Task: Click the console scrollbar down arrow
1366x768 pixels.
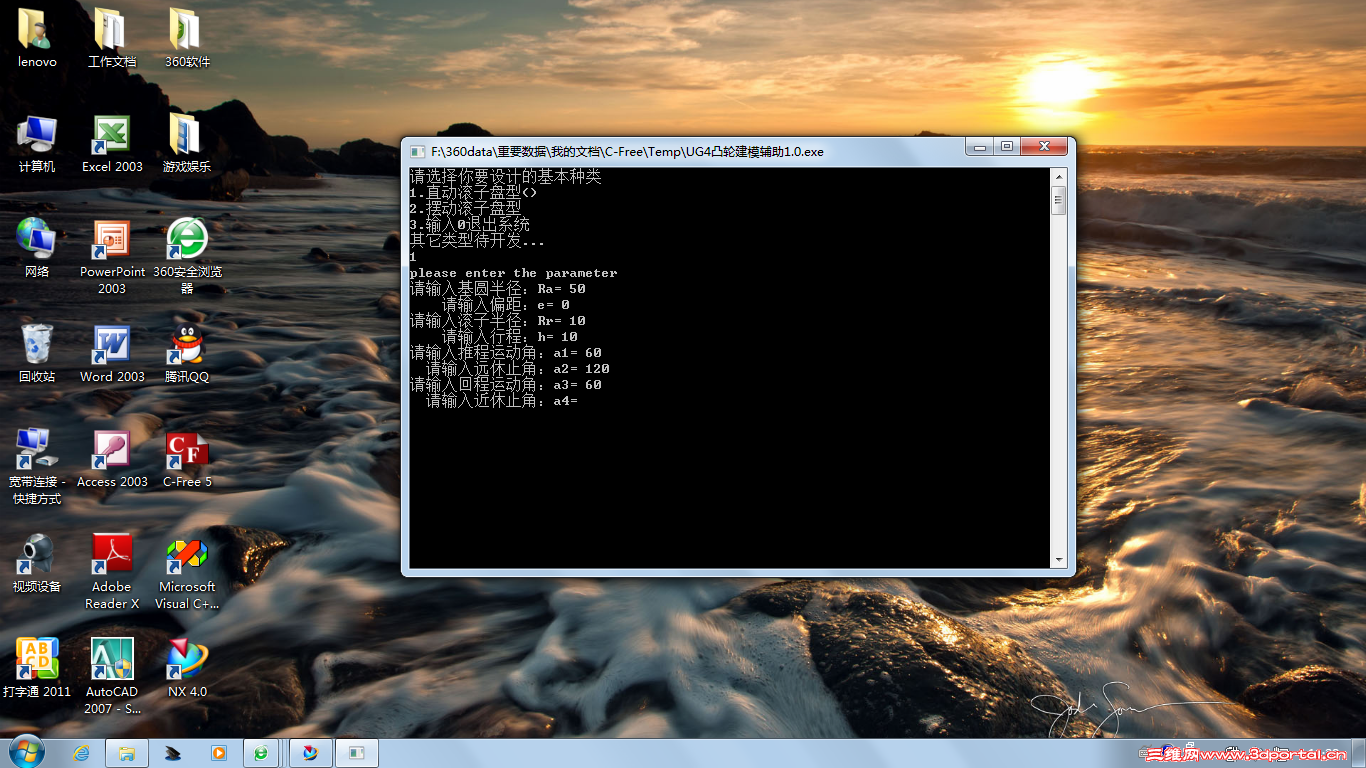Action: (x=1058, y=560)
